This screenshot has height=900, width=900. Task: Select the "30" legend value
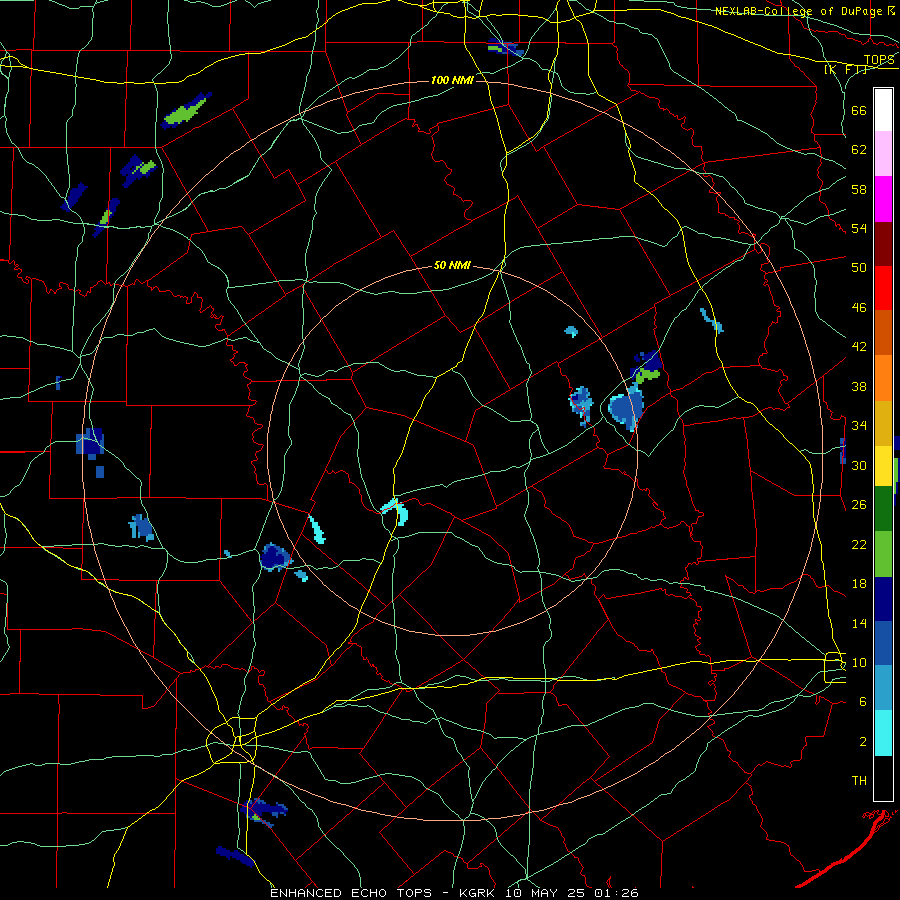[859, 465]
